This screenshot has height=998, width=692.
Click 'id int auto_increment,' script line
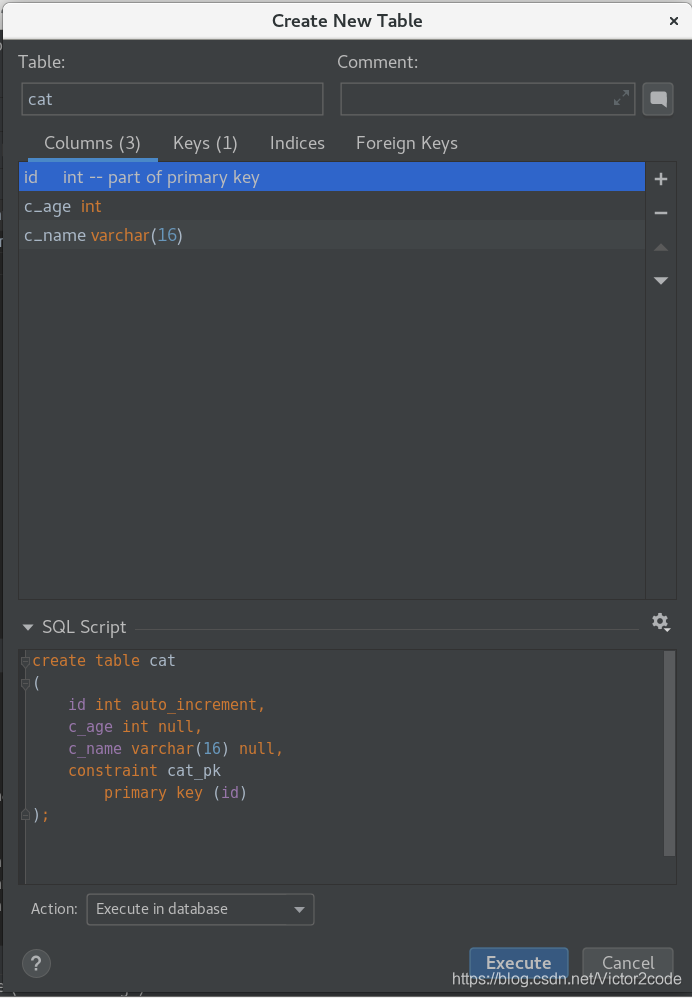point(166,705)
